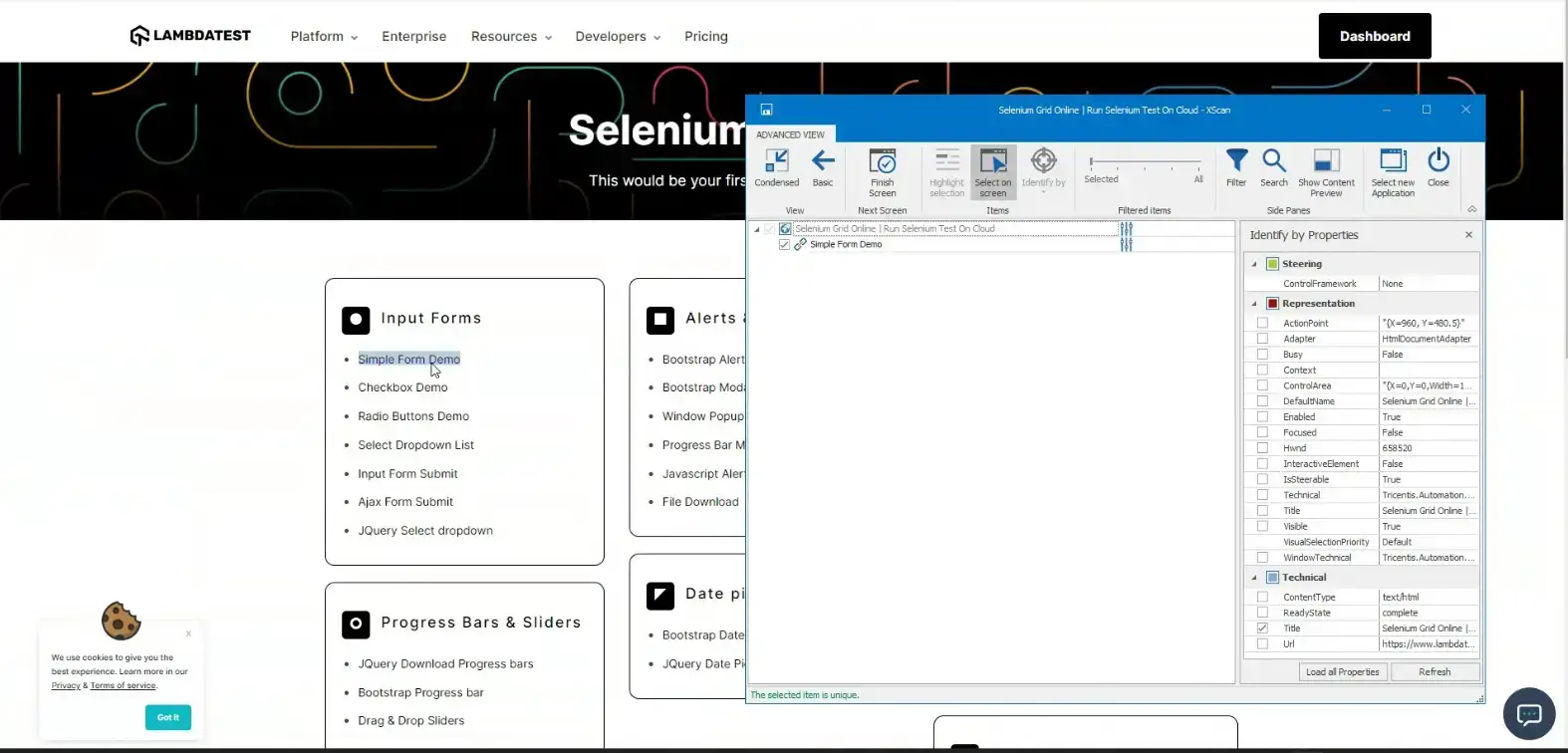The height and width of the screenshot is (753, 1568).
Task: Uncheck the Title checkbox under Technical
Action: [x=1262, y=628]
